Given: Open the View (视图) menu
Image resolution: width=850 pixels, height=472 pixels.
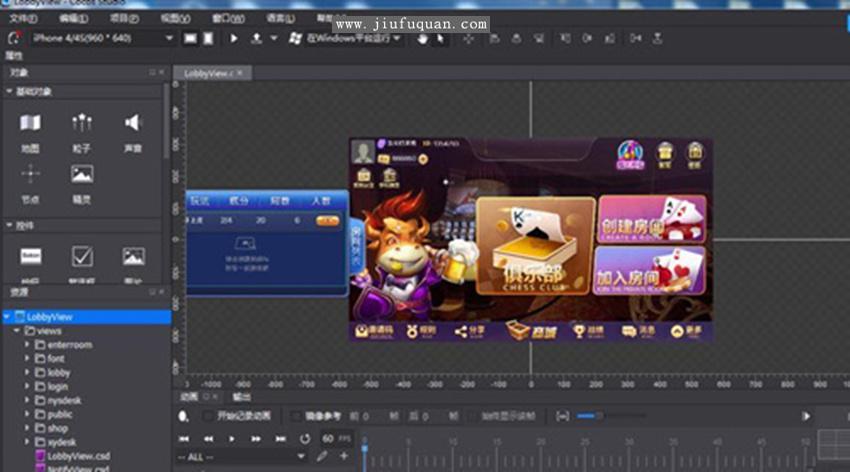Looking at the screenshot, I should click(175, 19).
